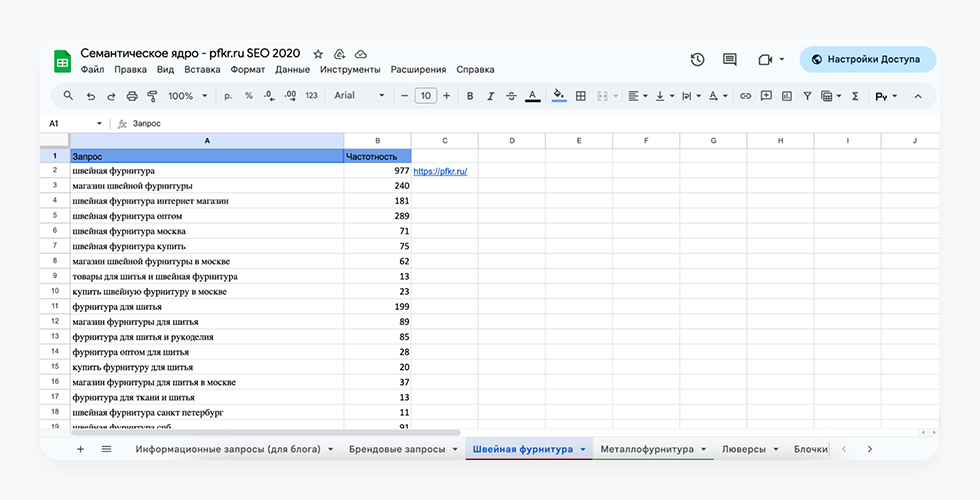This screenshot has width=980, height=500.
Task: Apply the paint format tool
Action: (x=153, y=96)
